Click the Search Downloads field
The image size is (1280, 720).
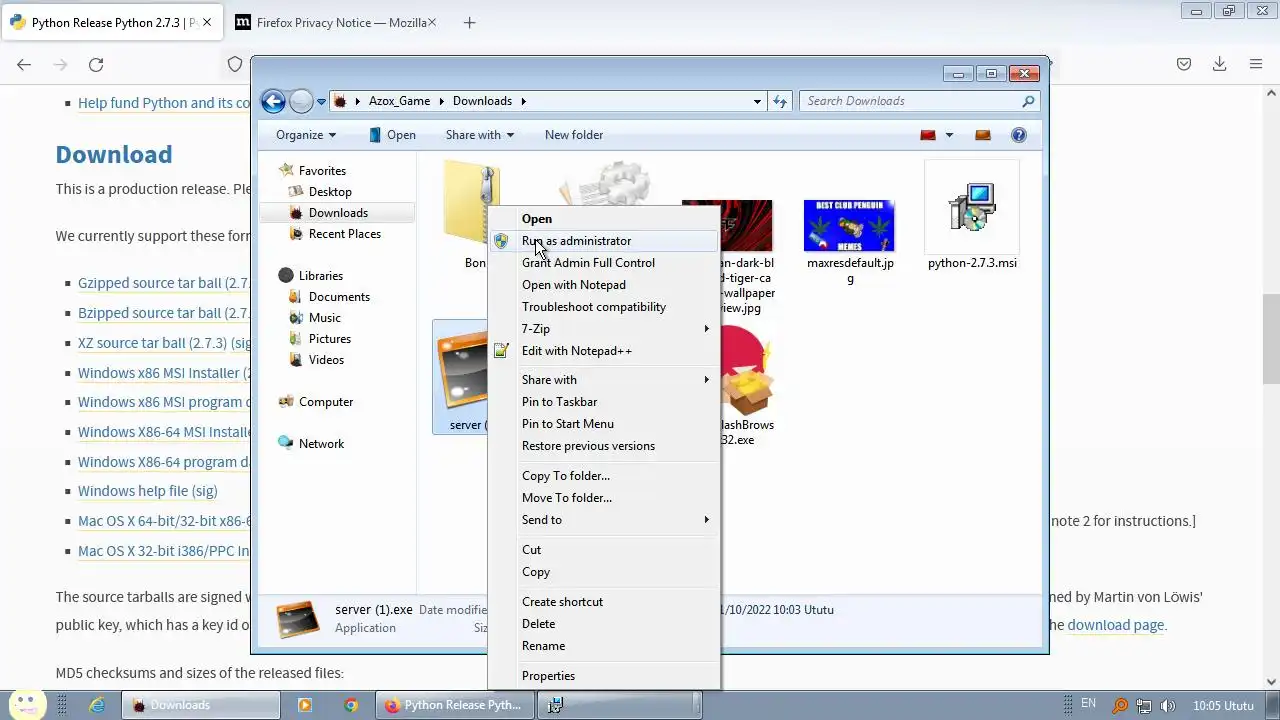point(918,101)
